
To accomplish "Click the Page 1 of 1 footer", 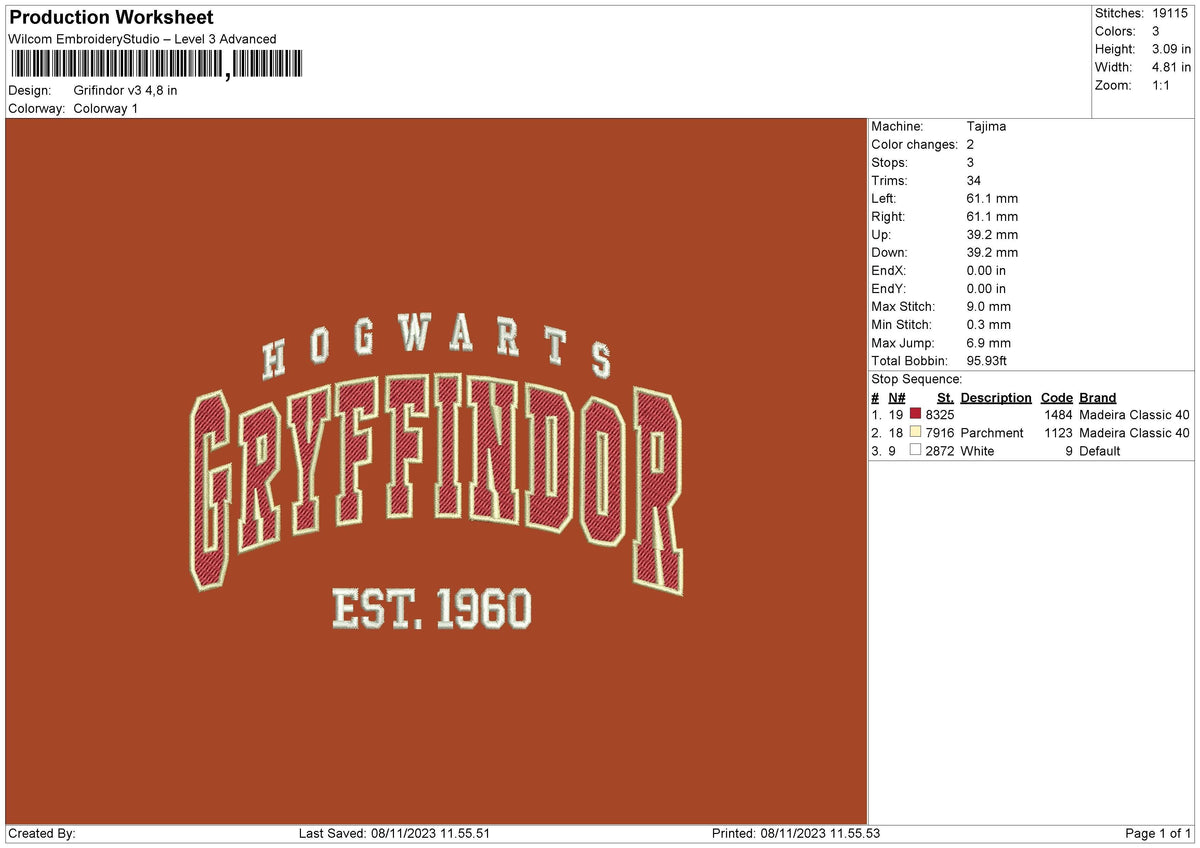I will pyautogui.click(x=1158, y=833).
